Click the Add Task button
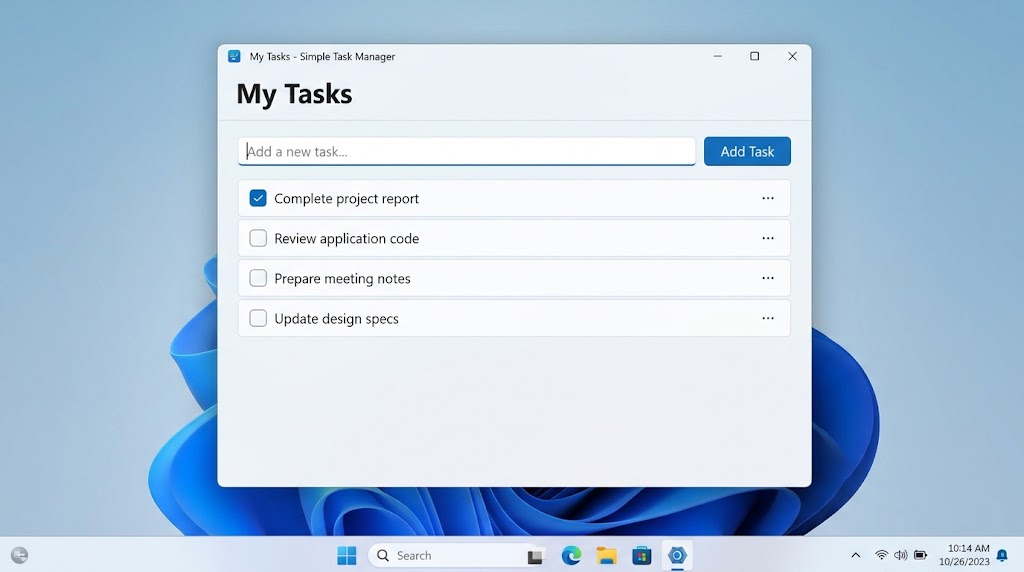Viewport: 1024px width, 572px height. coord(747,151)
